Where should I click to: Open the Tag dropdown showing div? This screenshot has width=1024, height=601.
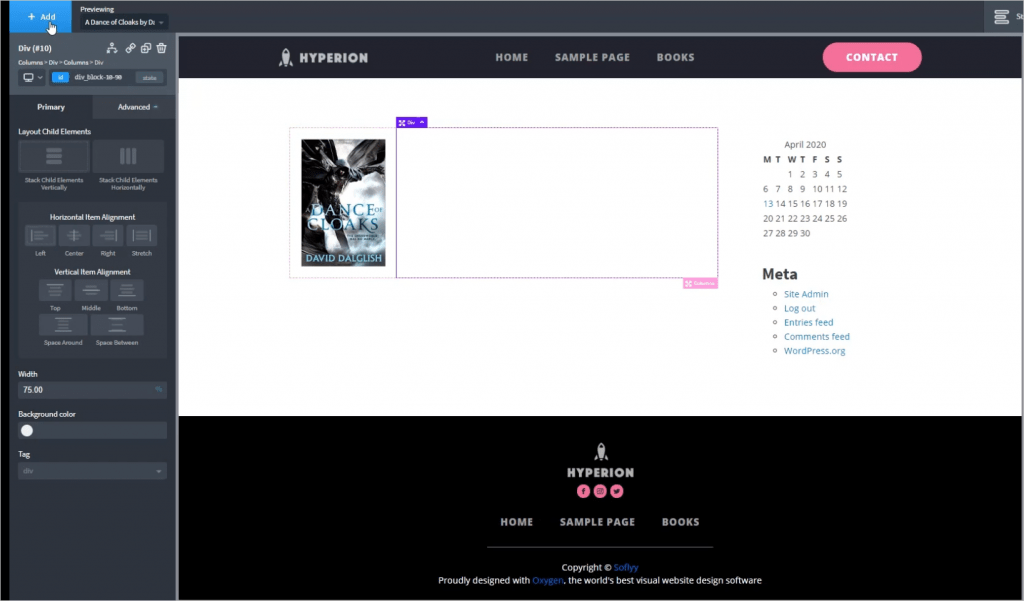click(x=91, y=470)
